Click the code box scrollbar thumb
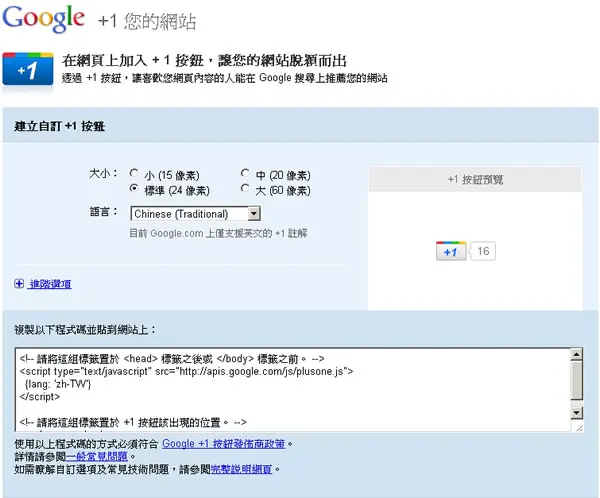 point(577,380)
